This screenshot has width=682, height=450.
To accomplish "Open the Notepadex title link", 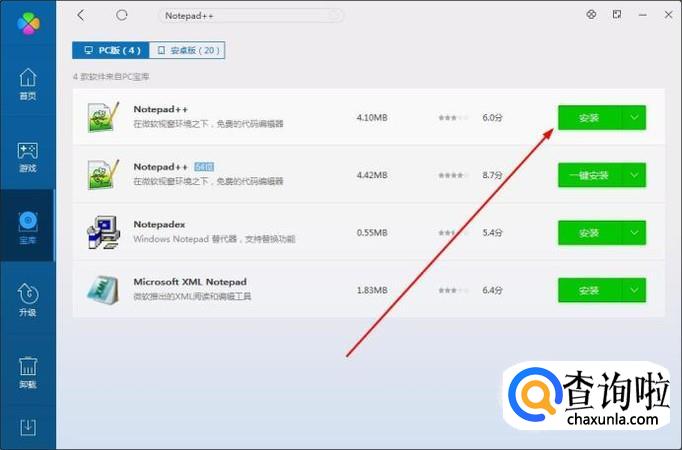I will tap(159, 224).
